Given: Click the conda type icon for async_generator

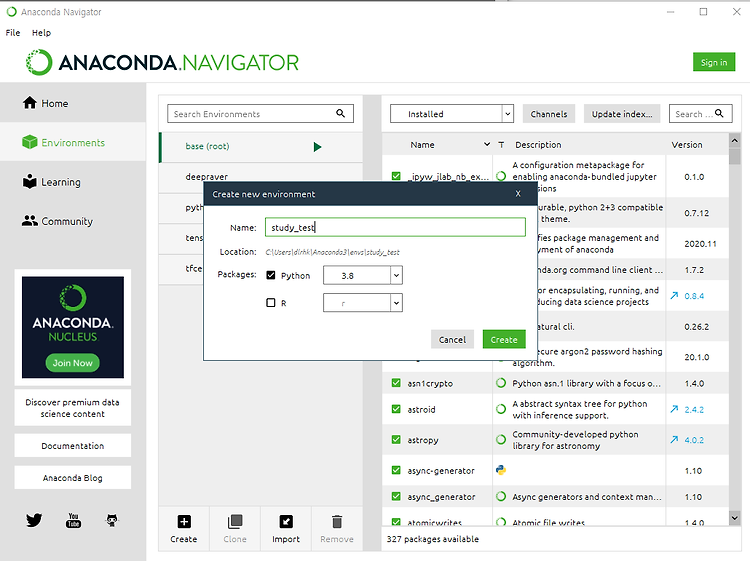Looking at the screenshot, I should pos(501,496).
